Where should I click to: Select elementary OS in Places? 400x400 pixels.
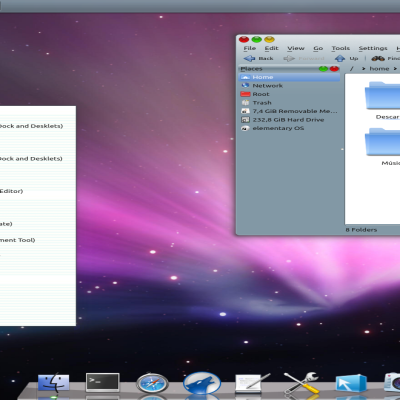(x=289, y=128)
